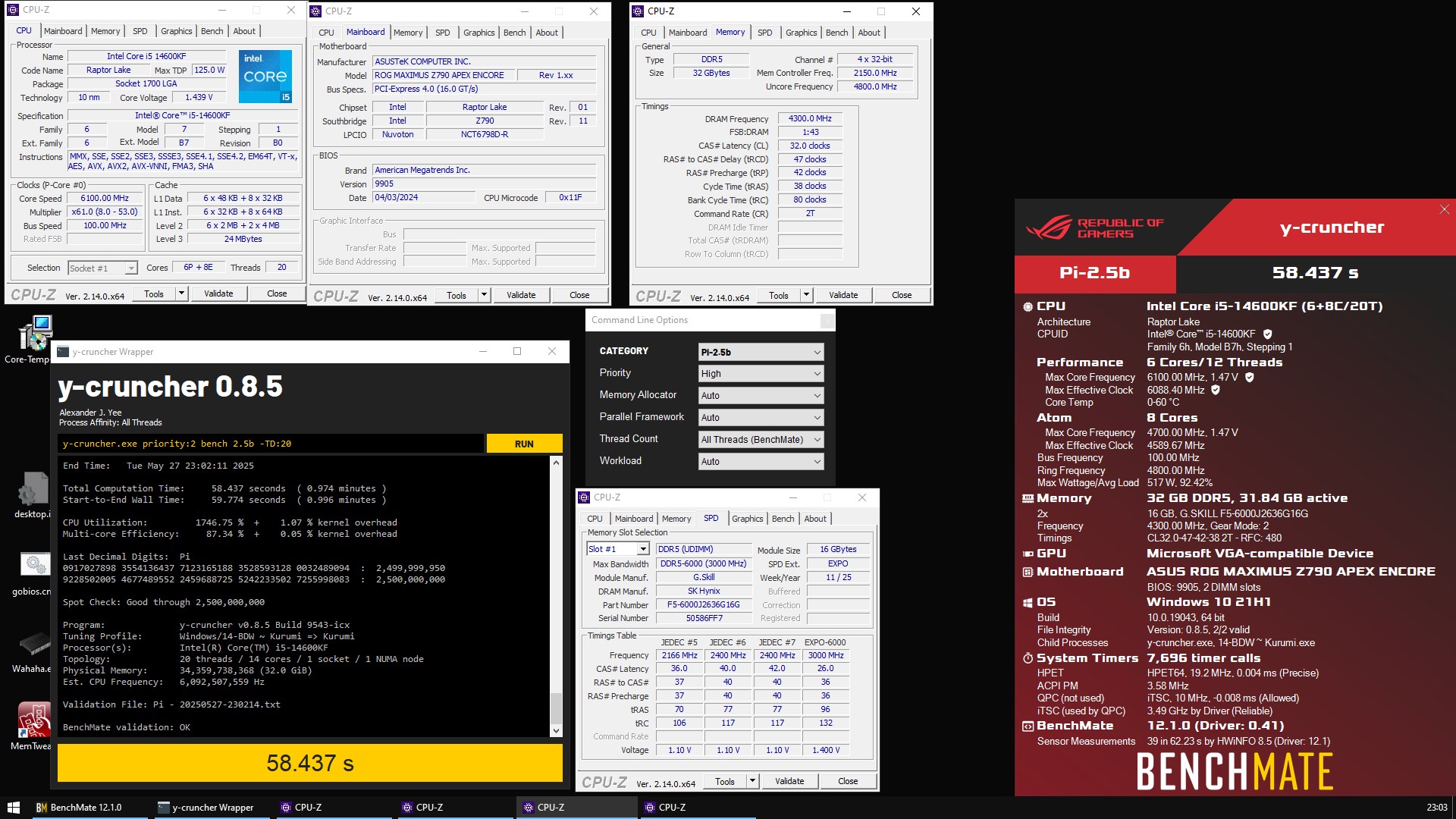Screen dimensions: 1456x819
Task: Click the yellow 58.437 s result bar
Action: click(310, 763)
